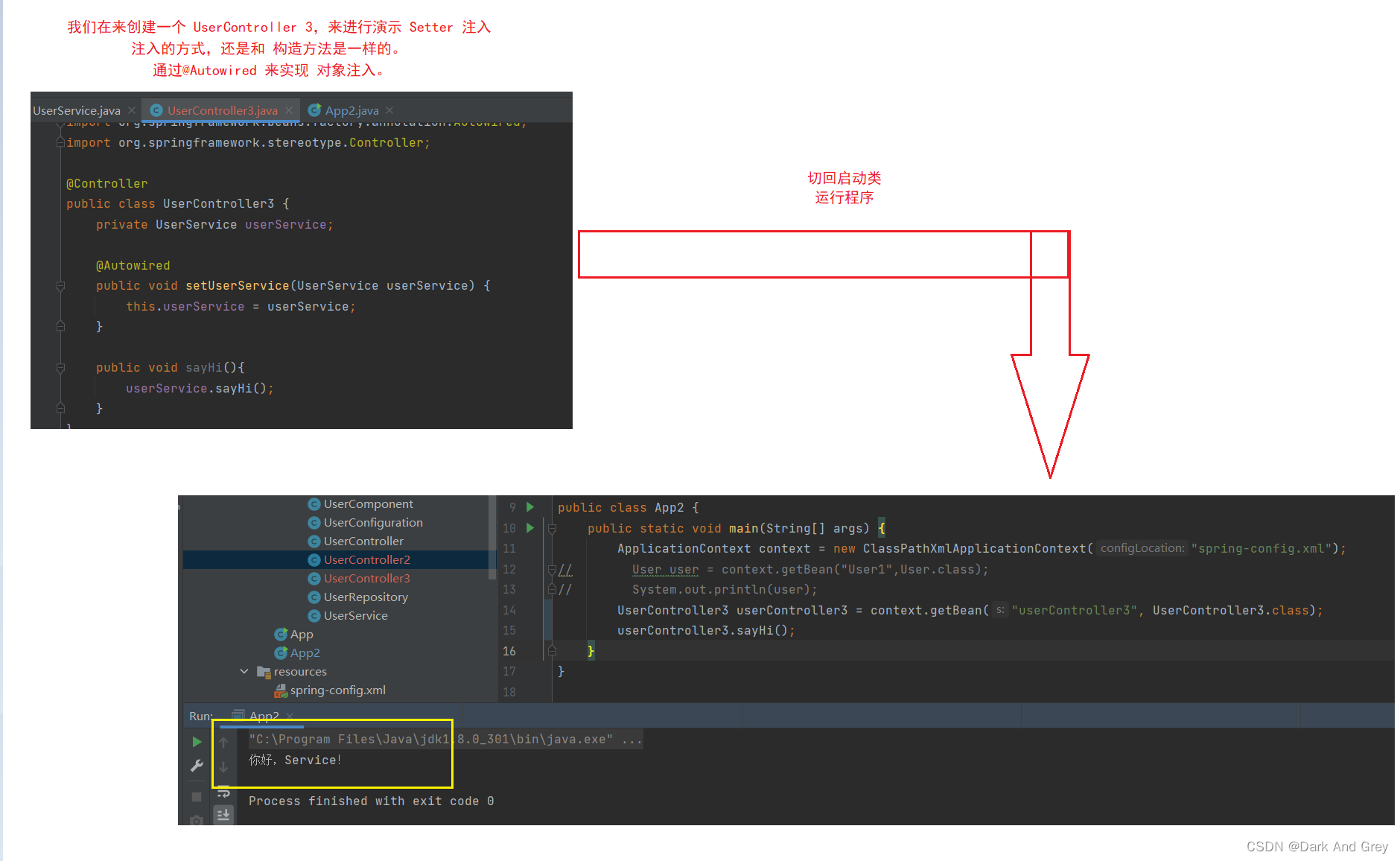Switch to App2.java editor tab
1400x861 pixels.
pyautogui.click(x=351, y=110)
